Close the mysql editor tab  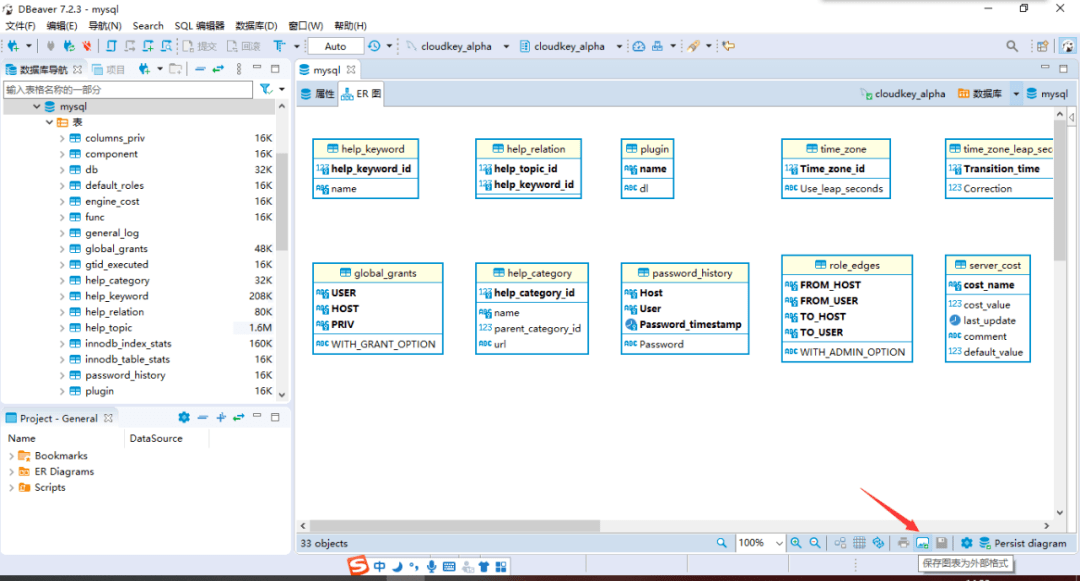pyautogui.click(x=351, y=70)
